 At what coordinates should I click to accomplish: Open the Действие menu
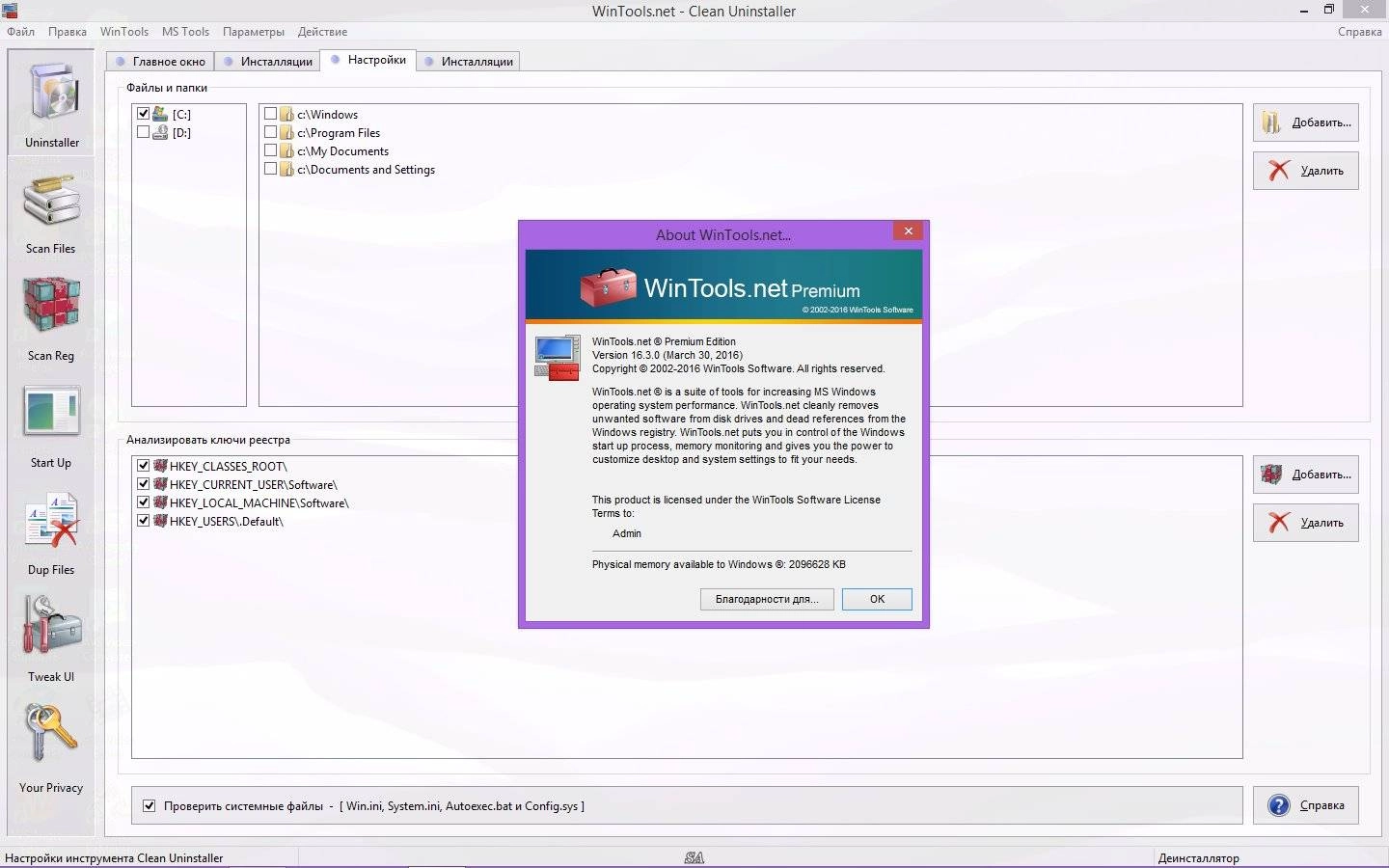click(322, 32)
